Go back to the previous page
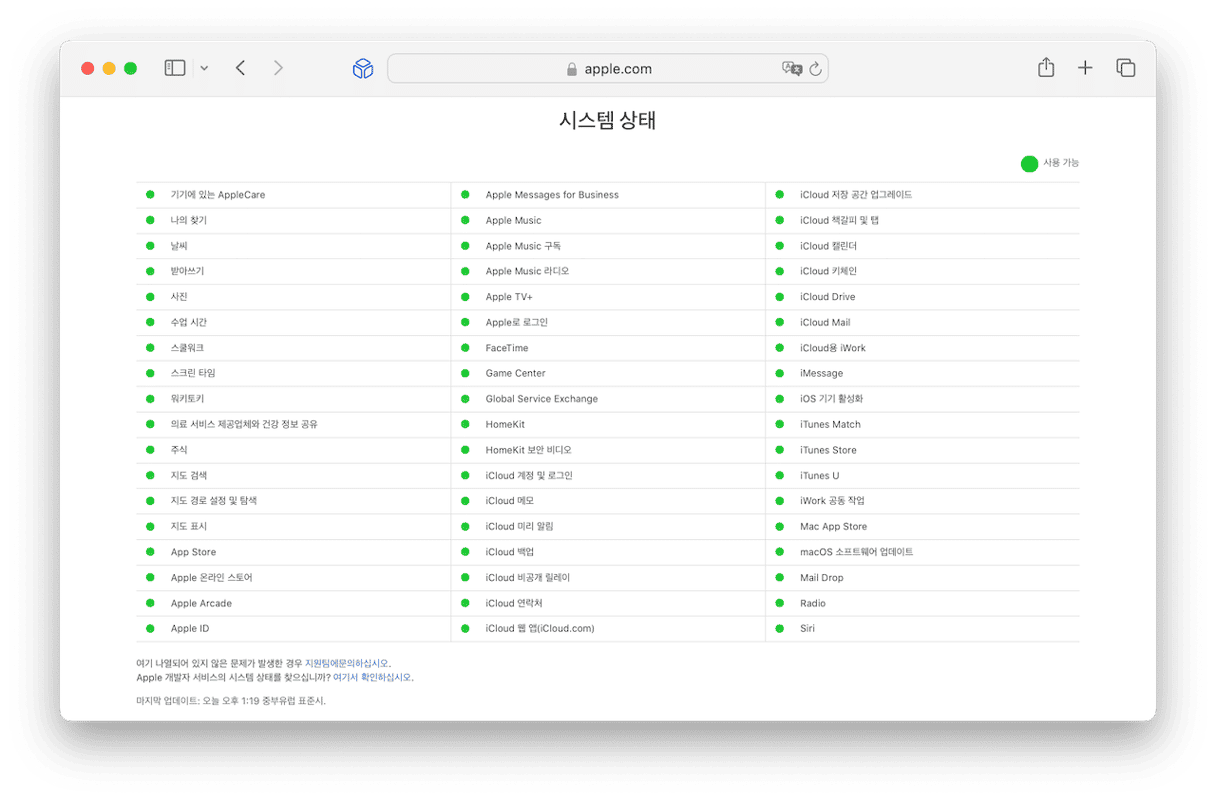The height and width of the screenshot is (800, 1216). (x=240, y=68)
